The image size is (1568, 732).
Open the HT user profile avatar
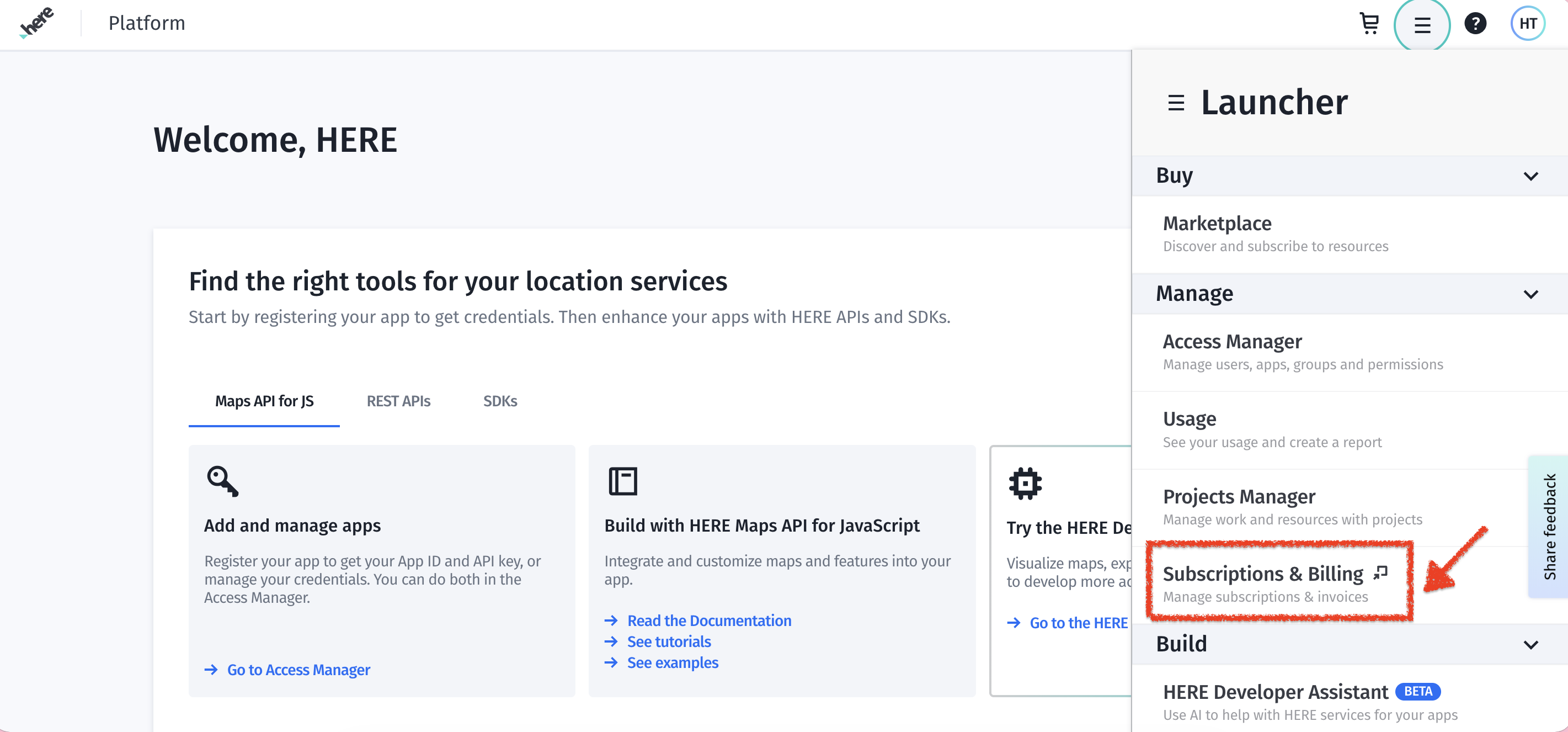click(1528, 24)
